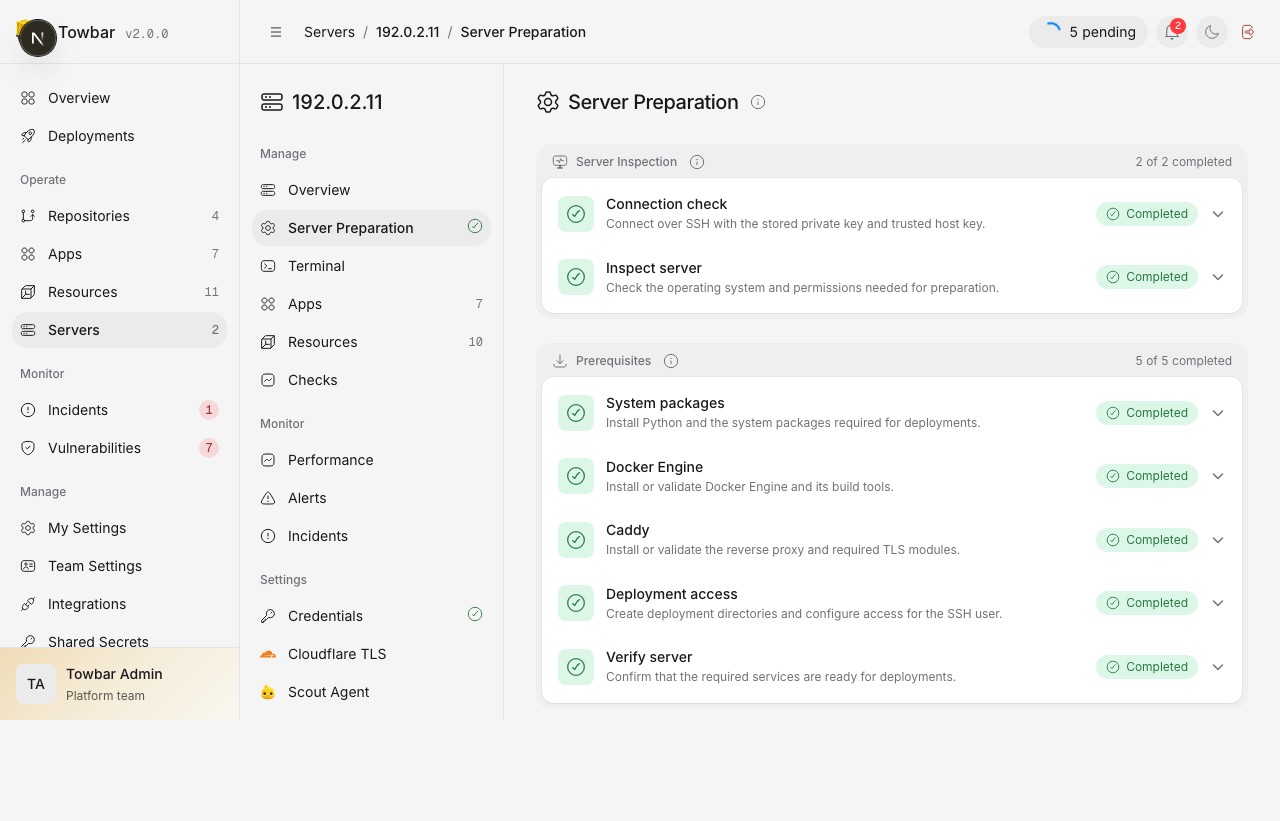Viewport: 1280px width, 821px height.
Task: Click the Server Inspection info icon
Action: pyautogui.click(x=697, y=162)
